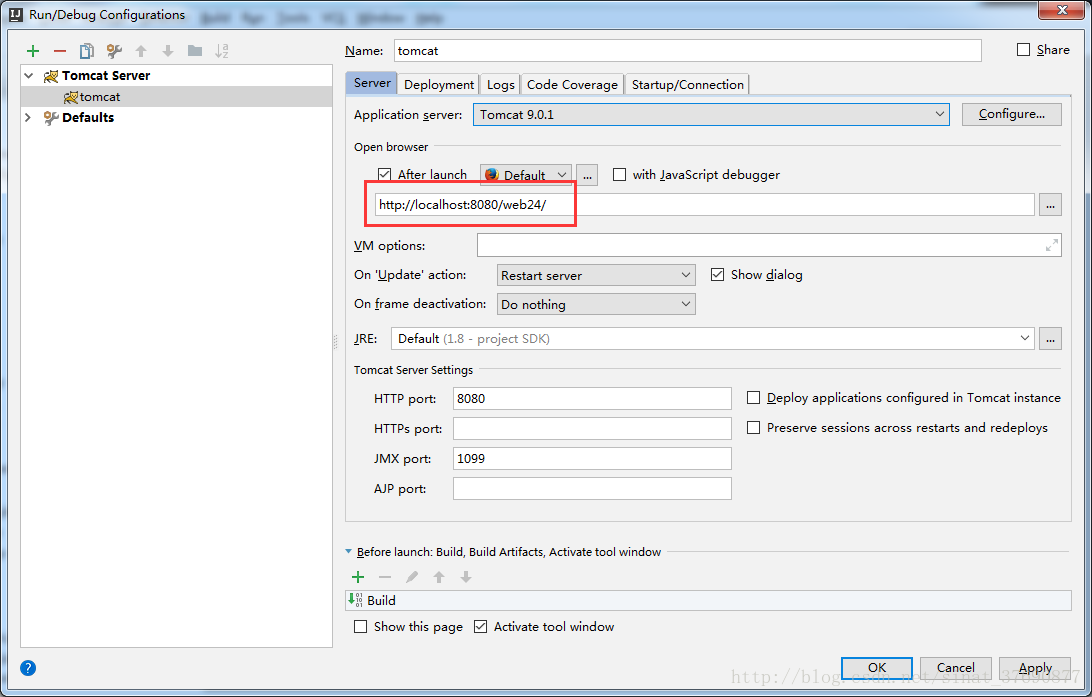
Task: Enable with JavaScript debugger option
Action: [619, 174]
